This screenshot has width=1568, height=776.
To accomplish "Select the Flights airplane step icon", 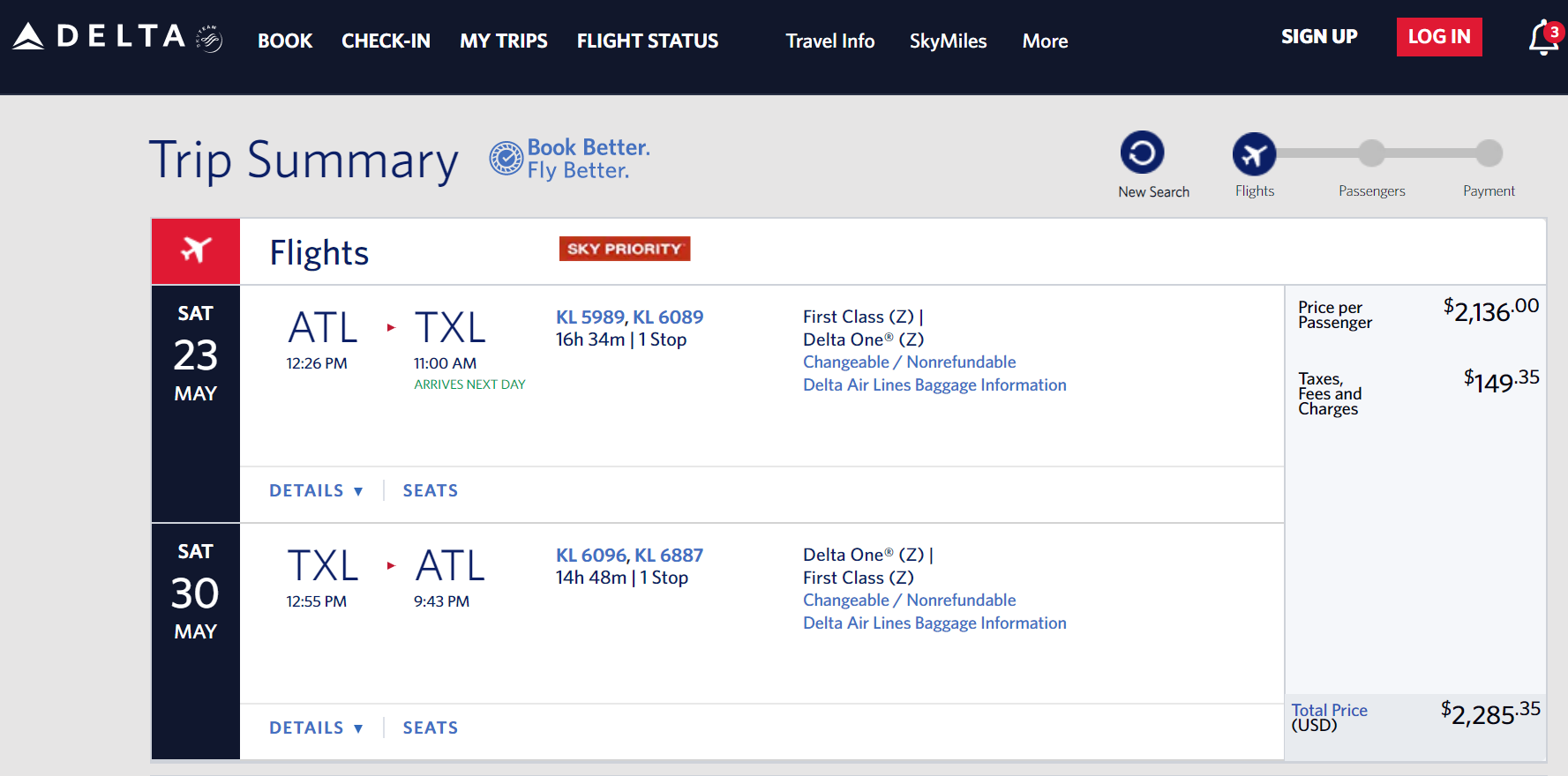I will (x=1254, y=153).
